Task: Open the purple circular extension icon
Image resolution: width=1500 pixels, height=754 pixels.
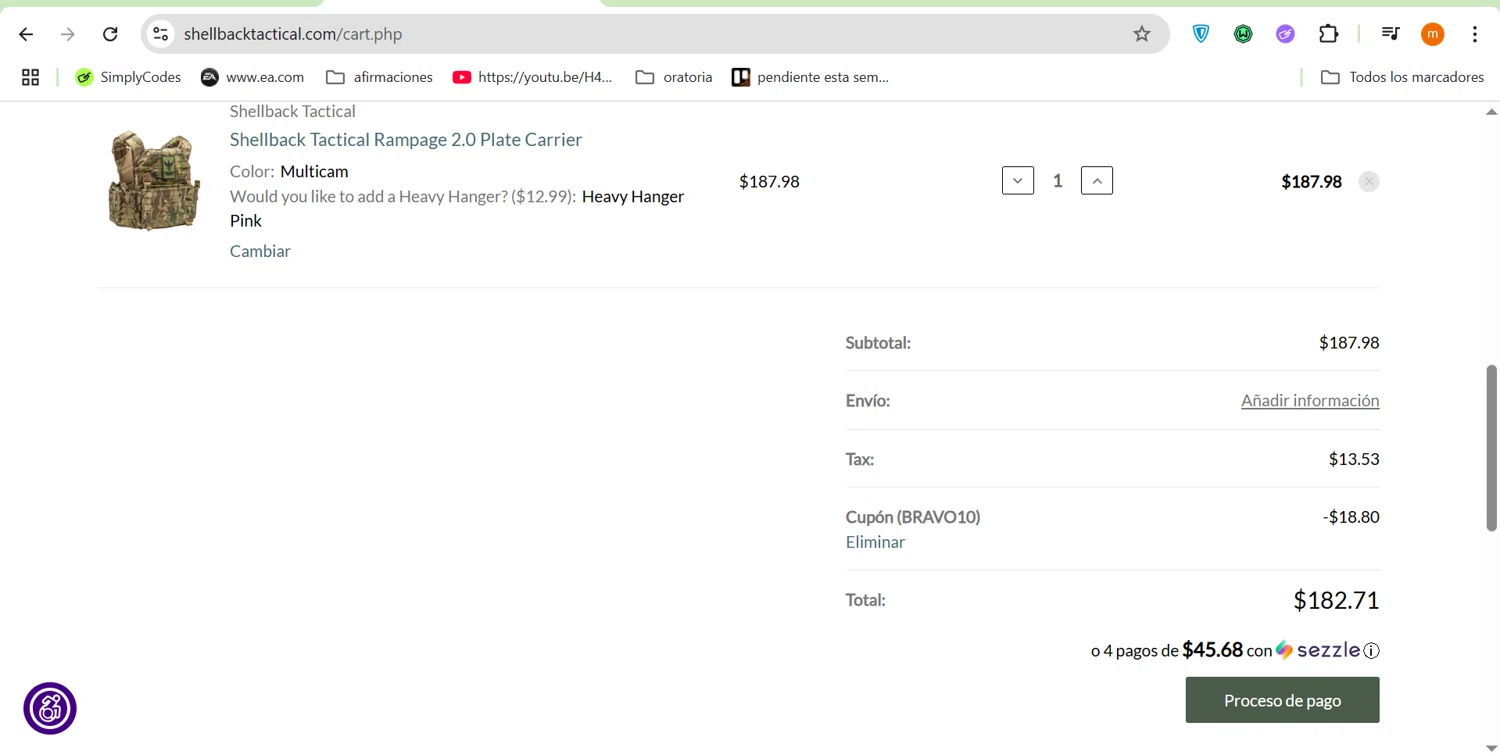Action: coord(1285,34)
